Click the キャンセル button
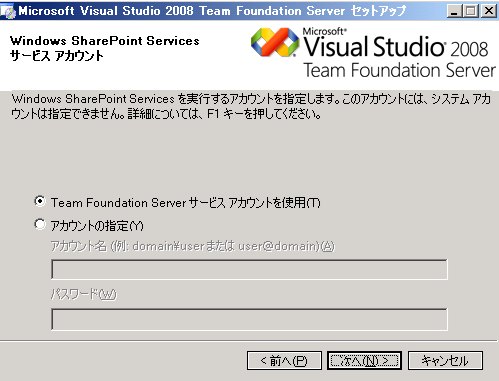 click(x=445, y=360)
